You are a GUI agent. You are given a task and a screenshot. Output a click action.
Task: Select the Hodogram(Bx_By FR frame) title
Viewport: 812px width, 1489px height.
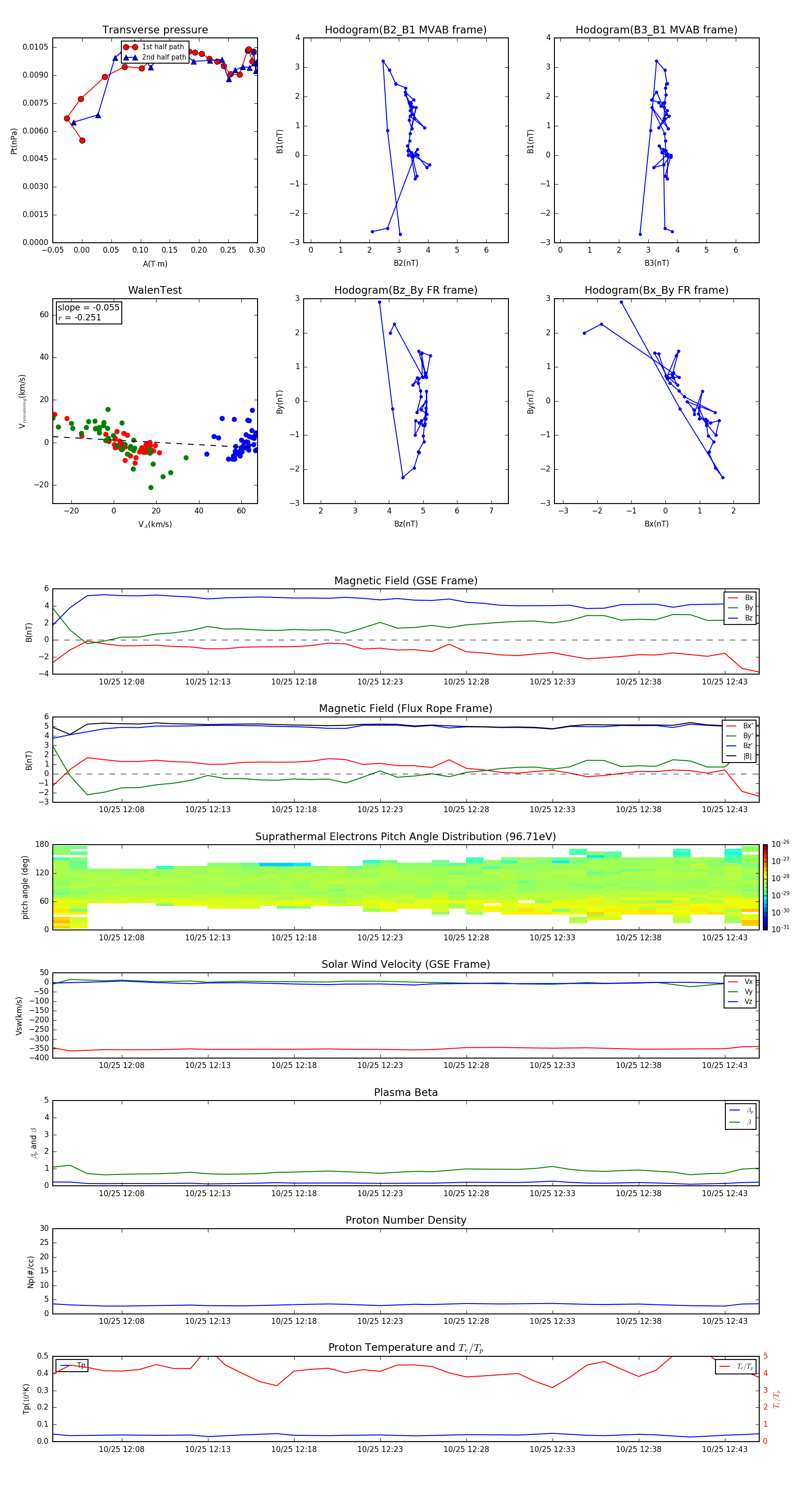click(656, 290)
